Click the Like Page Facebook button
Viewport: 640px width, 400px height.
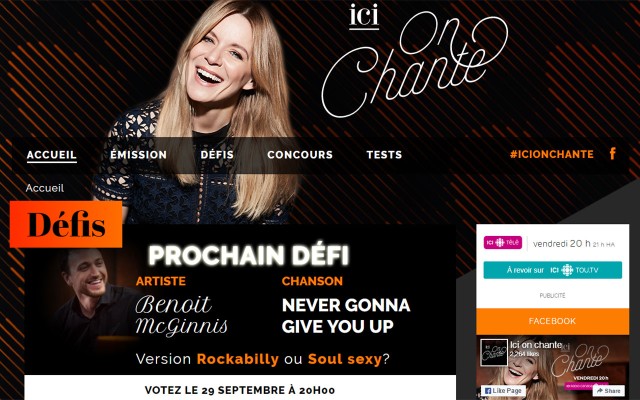pos(503,391)
